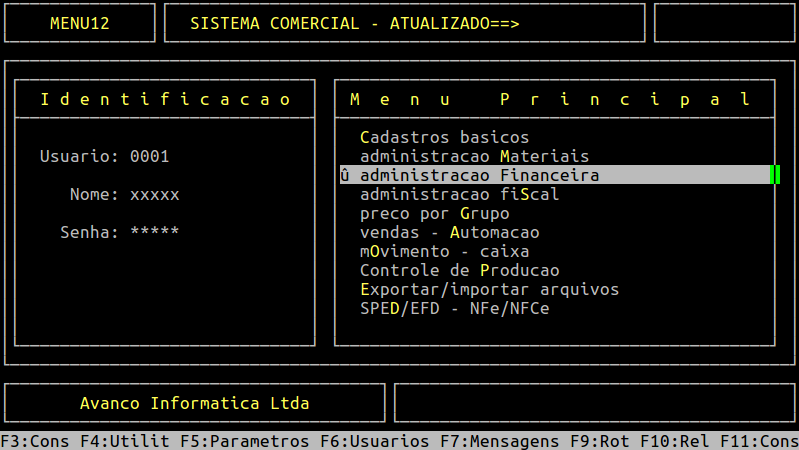This screenshot has height=450, width=799.
Task: Click the Usuario field showing 0001
Action: tap(150, 156)
